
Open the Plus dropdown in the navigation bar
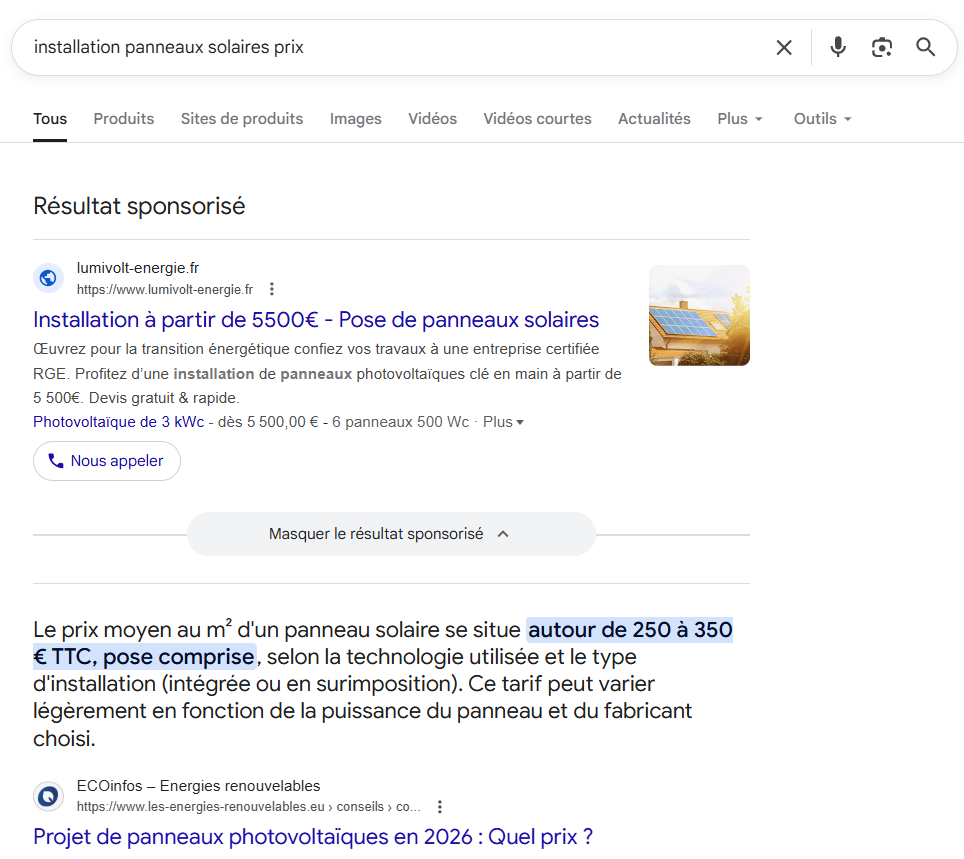click(x=739, y=118)
